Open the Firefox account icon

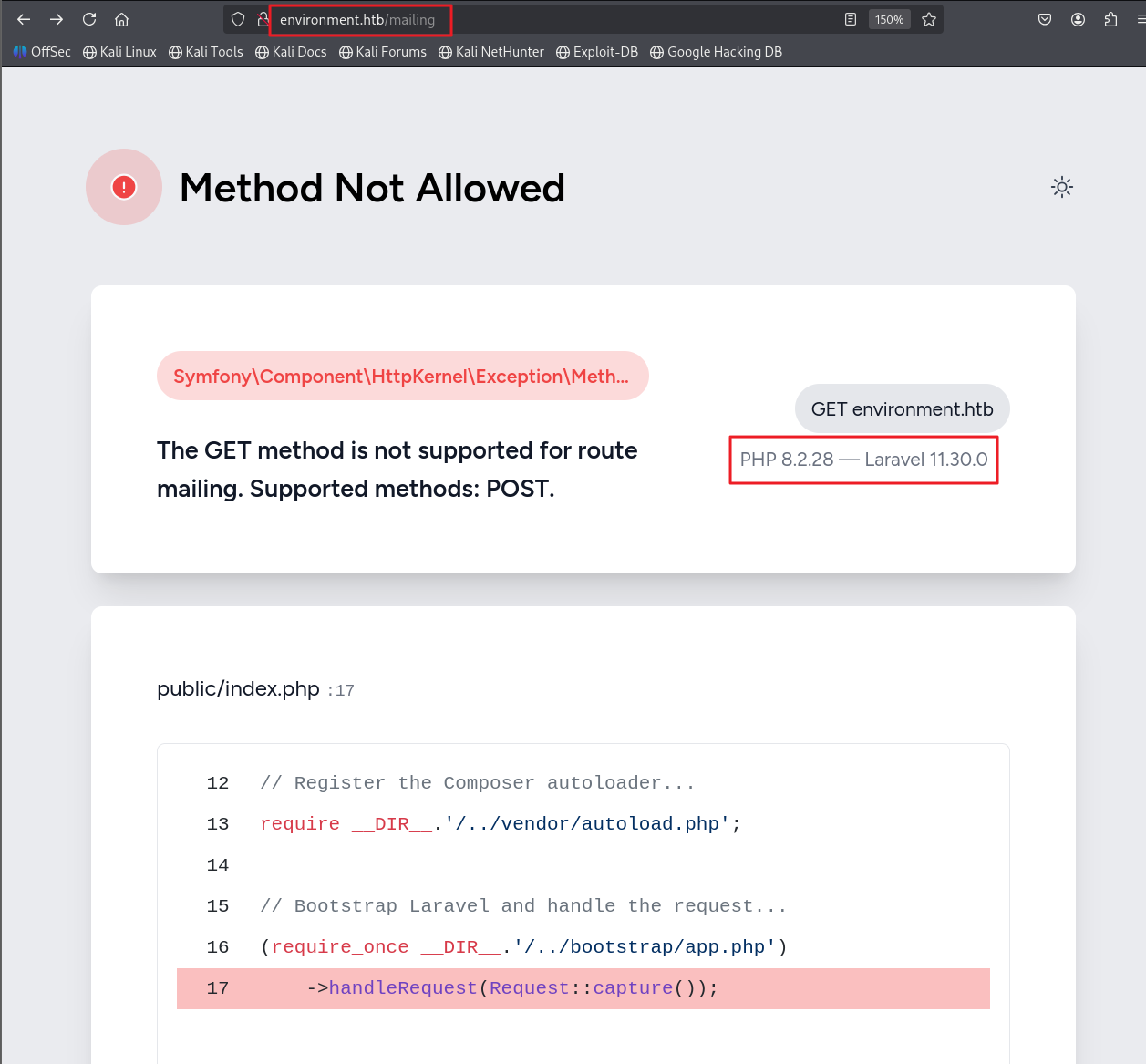1078,19
